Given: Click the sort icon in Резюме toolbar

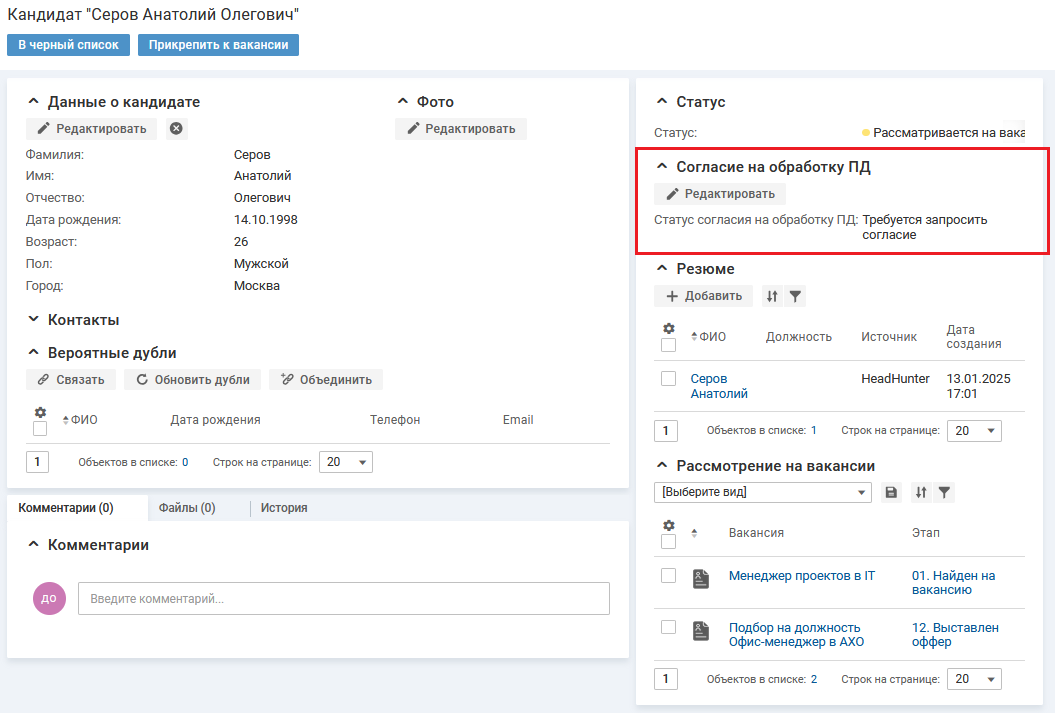Looking at the screenshot, I should (x=772, y=296).
